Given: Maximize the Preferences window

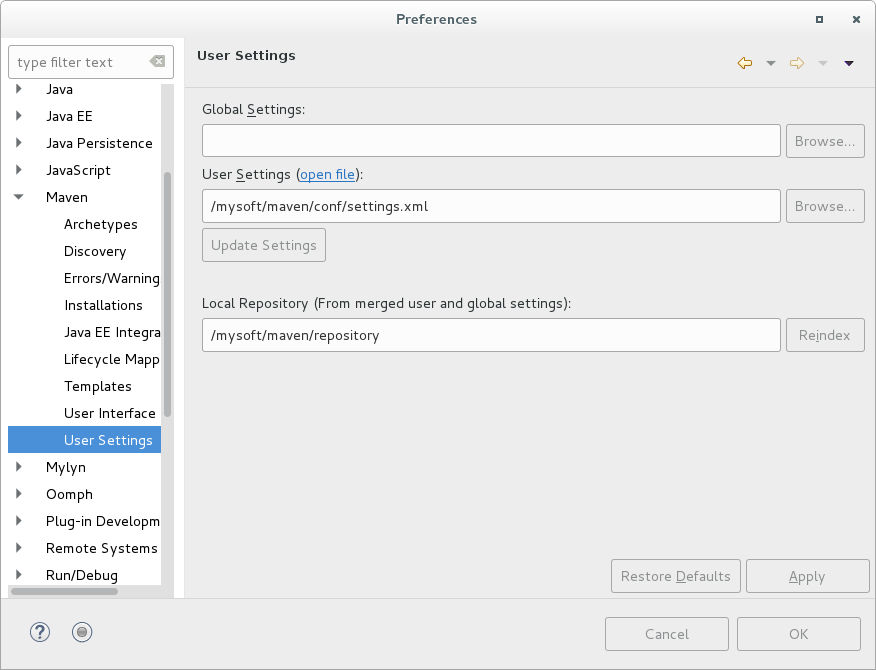Looking at the screenshot, I should coord(819,19).
